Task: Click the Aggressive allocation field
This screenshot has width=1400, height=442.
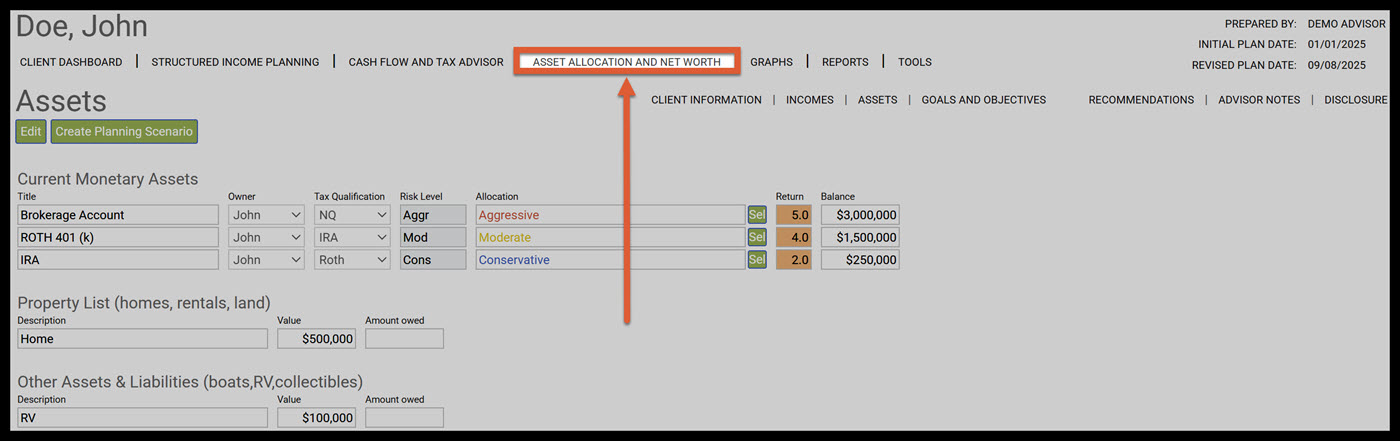Action: point(610,215)
